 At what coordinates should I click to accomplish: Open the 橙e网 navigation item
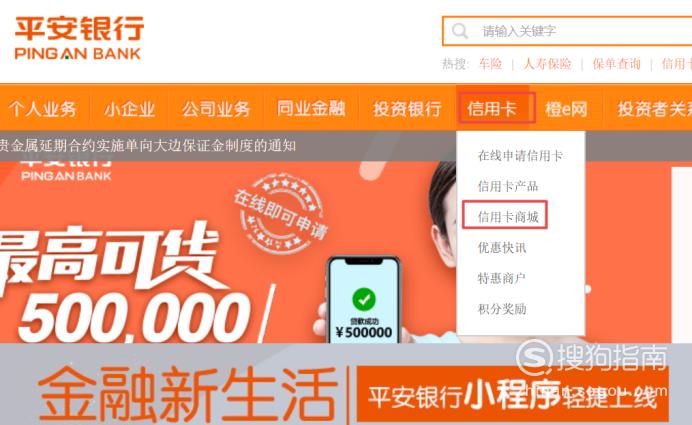[566, 109]
